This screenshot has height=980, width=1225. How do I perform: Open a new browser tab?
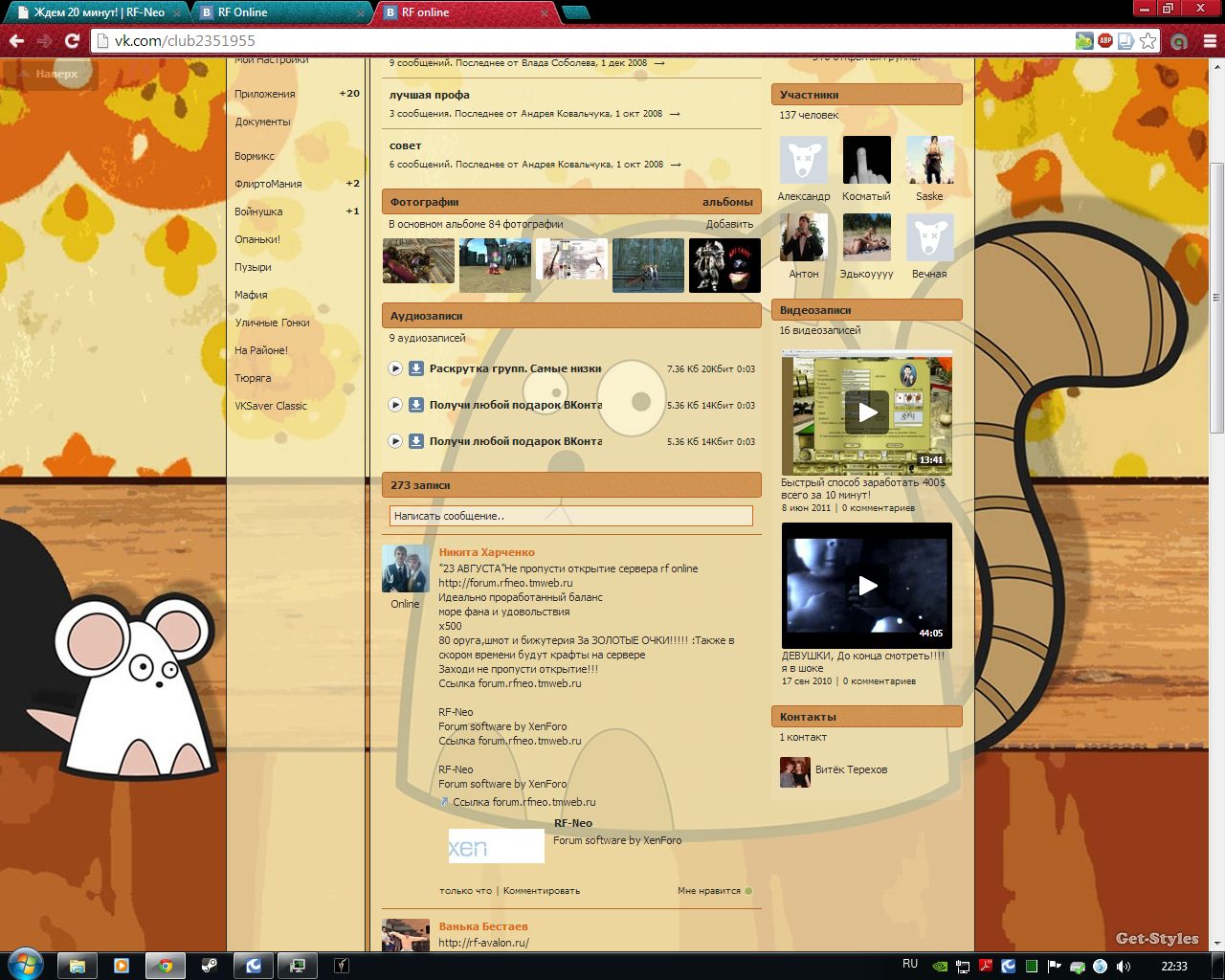pos(576,12)
